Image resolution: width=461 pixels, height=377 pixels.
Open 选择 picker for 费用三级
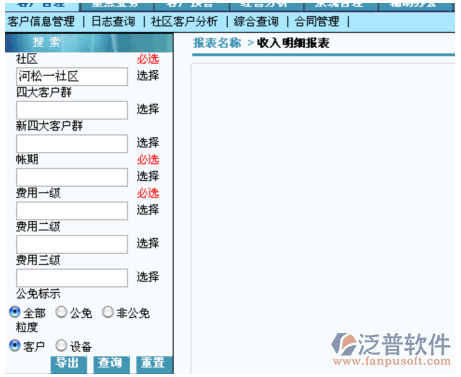pos(148,277)
